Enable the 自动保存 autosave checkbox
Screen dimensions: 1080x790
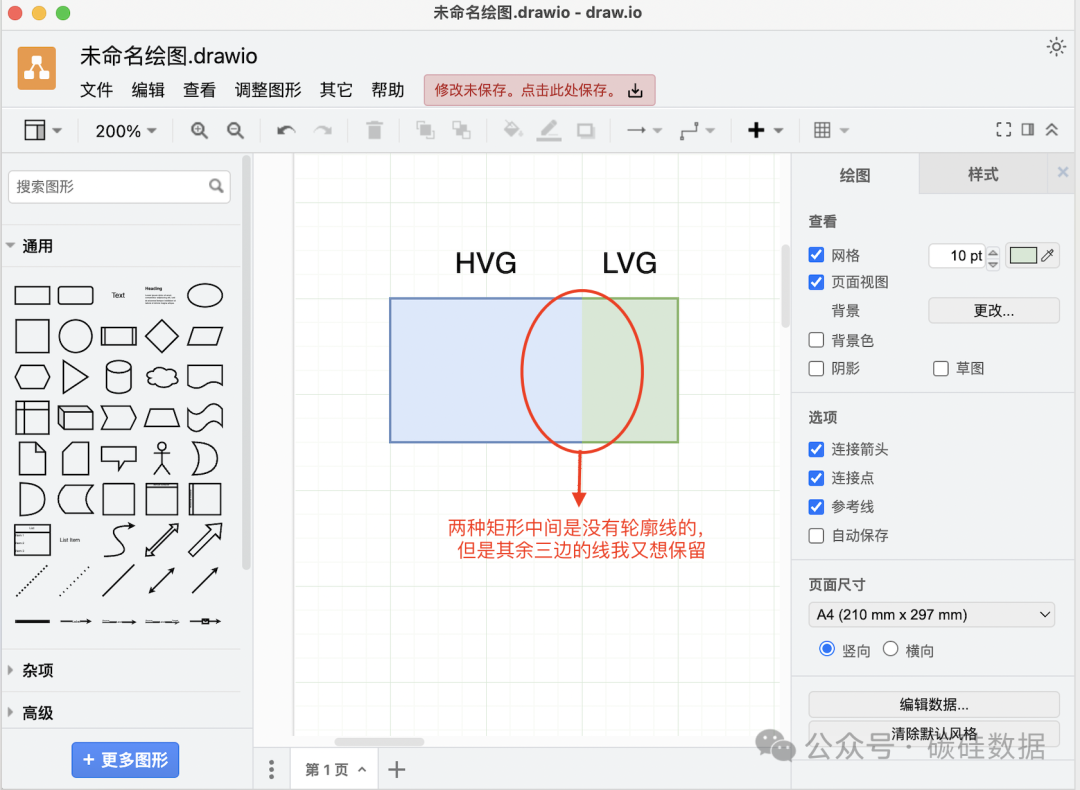pos(817,535)
